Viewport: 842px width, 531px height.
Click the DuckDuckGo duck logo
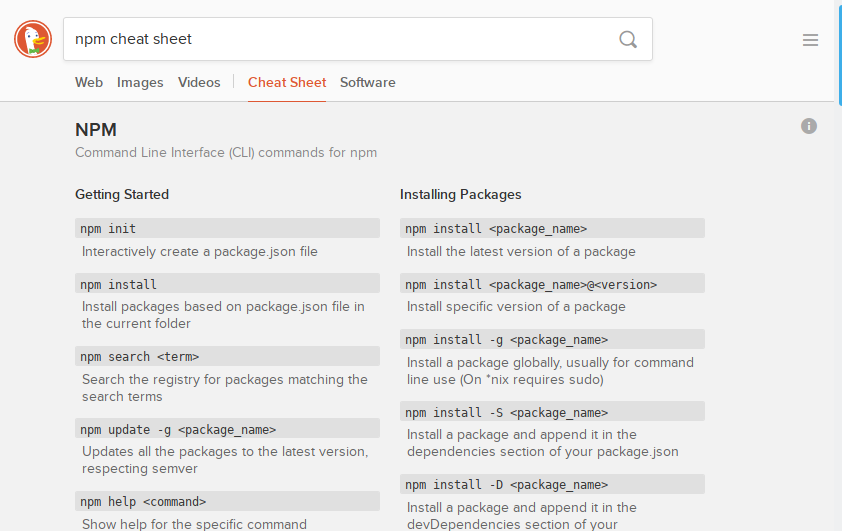[32, 39]
